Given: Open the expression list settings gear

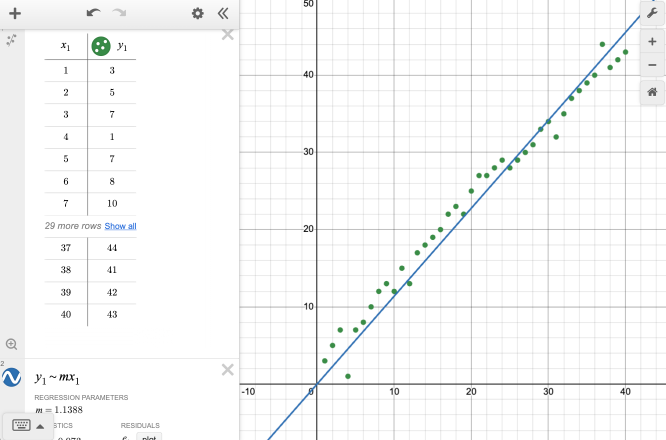Looking at the screenshot, I should click(197, 13).
